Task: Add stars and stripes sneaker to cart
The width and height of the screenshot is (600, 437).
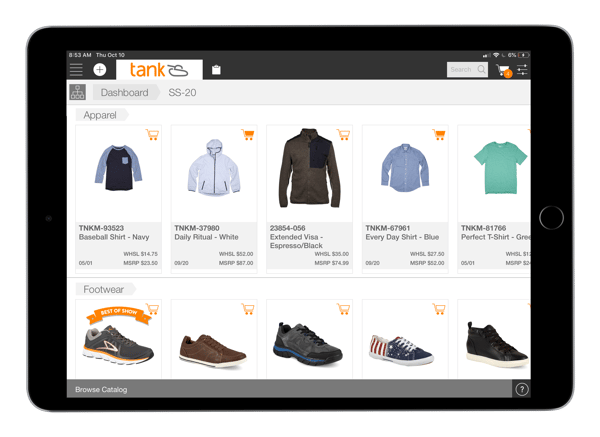Action: point(439,309)
